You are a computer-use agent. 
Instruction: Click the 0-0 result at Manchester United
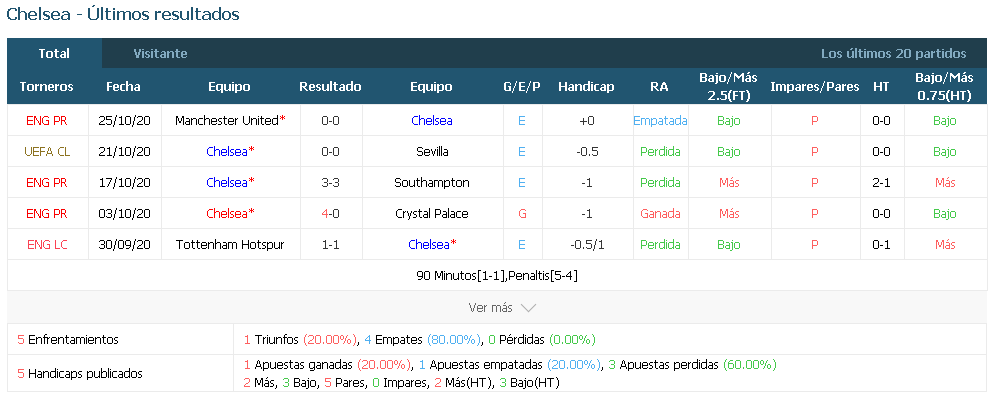(330, 120)
